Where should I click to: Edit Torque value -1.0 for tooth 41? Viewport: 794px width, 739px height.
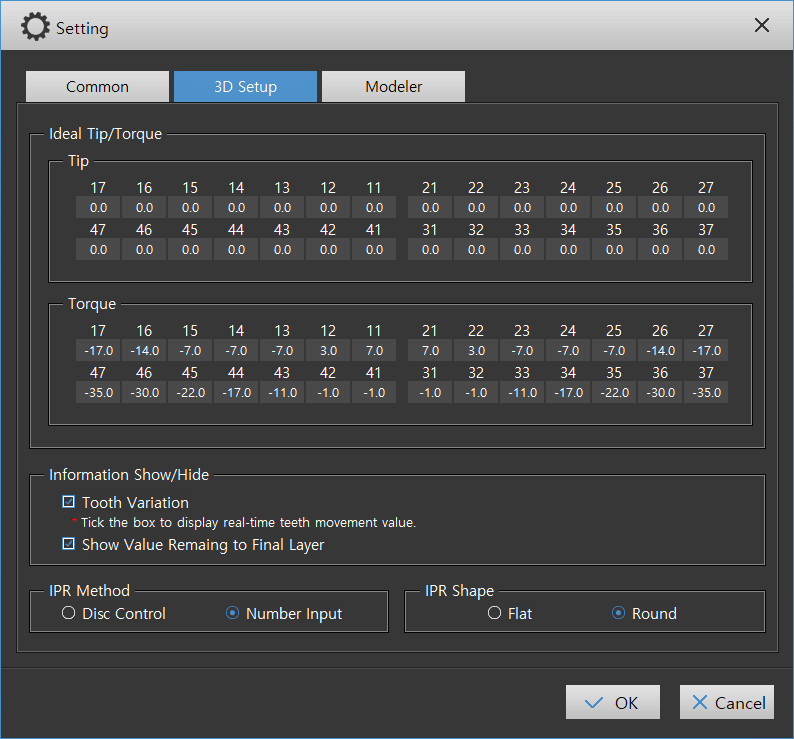[374, 393]
